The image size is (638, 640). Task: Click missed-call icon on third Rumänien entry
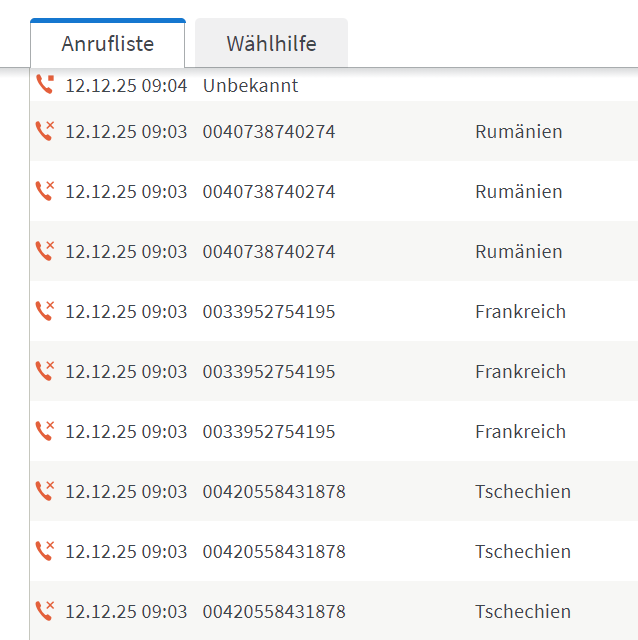pos(44,251)
